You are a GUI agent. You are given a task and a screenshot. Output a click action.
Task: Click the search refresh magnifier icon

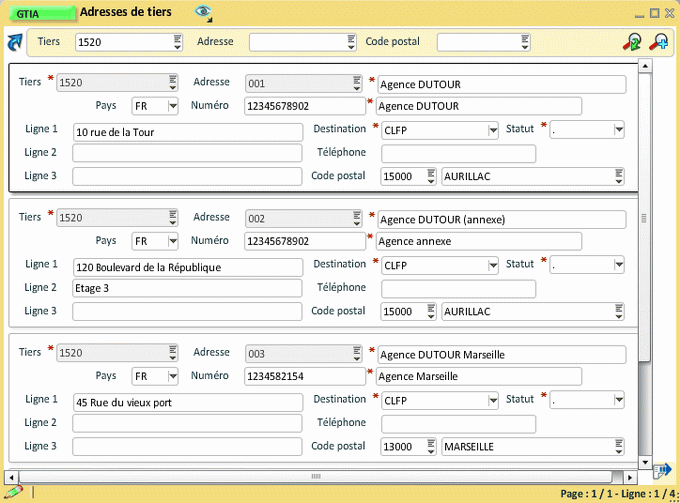coord(632,42)
